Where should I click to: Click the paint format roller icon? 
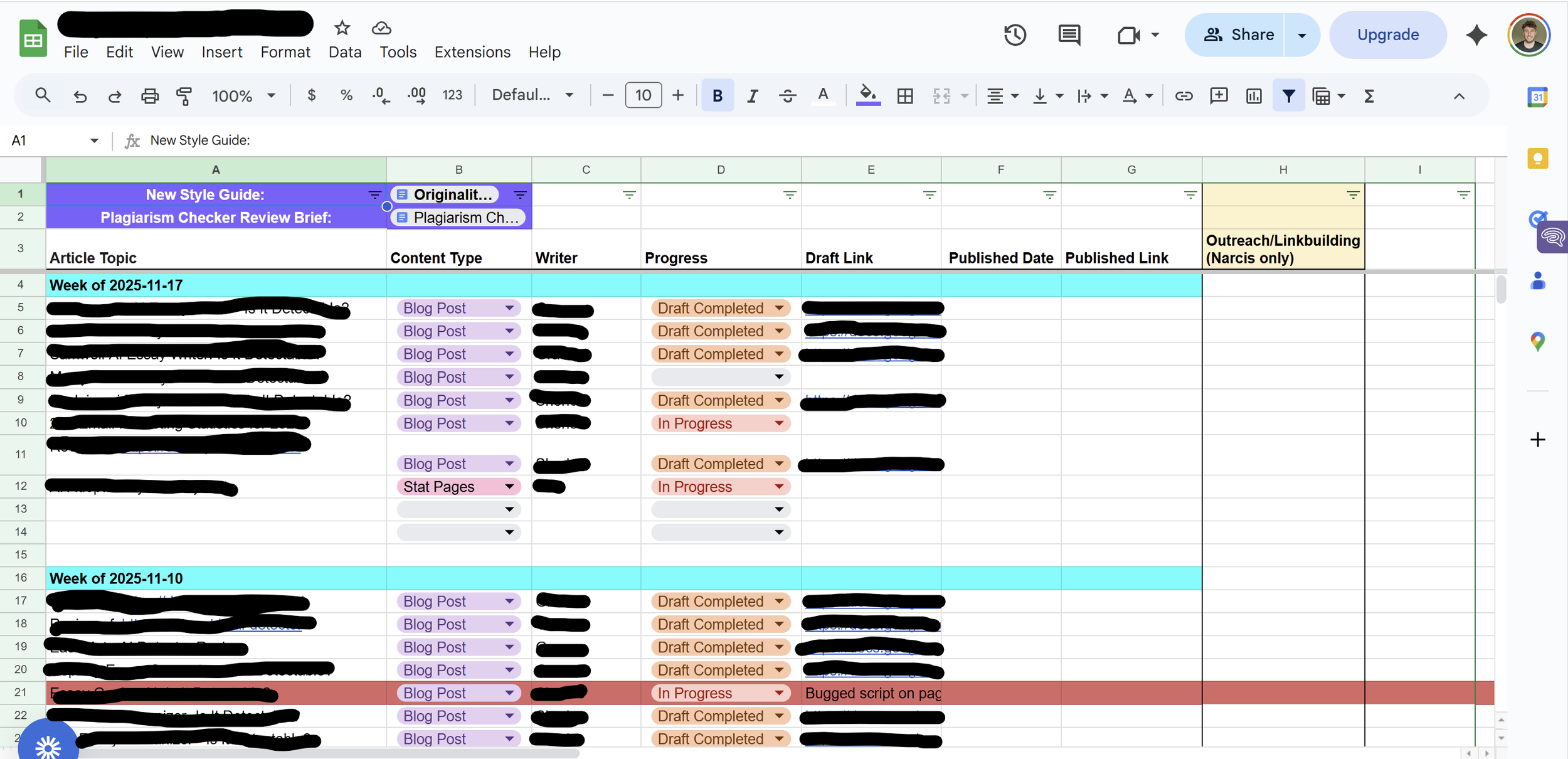pos(184,96)
